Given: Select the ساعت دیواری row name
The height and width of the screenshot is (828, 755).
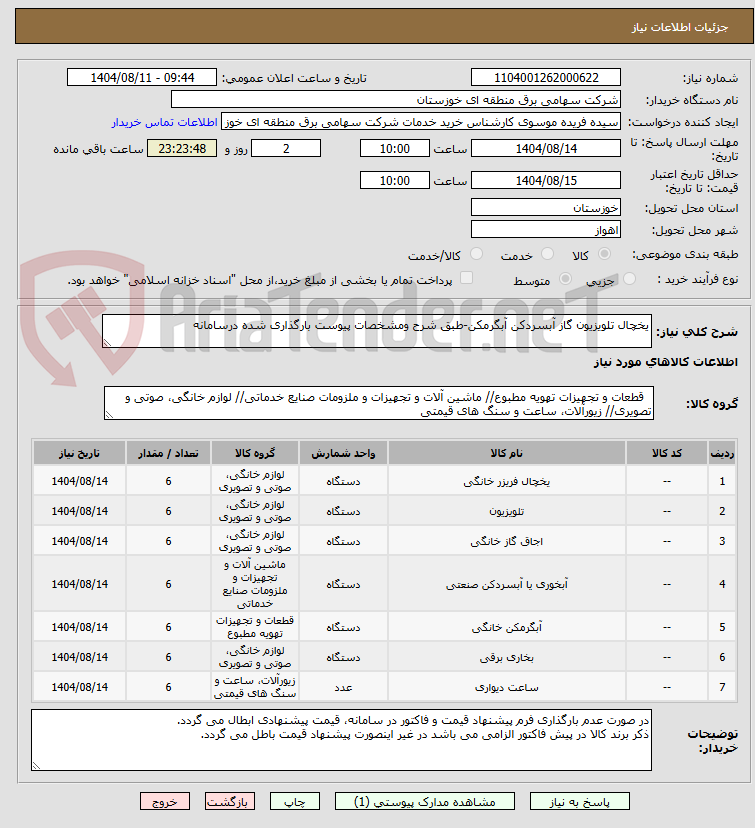Looking at the screenshot, I should [x=507, y=688].
